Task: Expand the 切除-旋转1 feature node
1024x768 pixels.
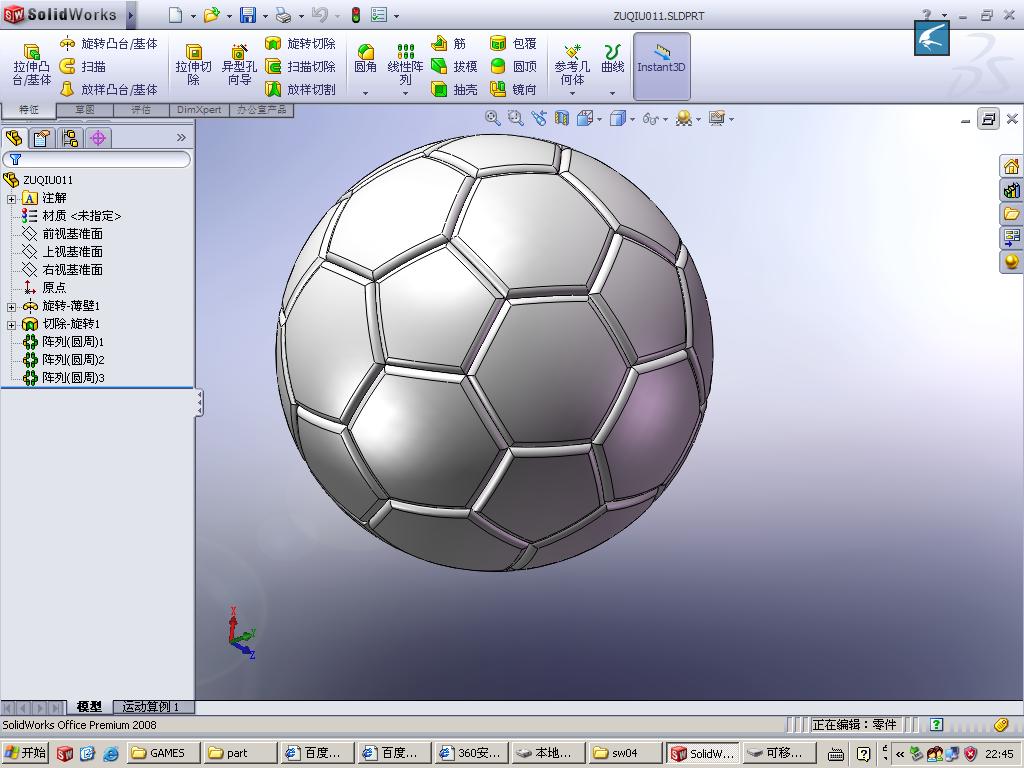Action: click(11, 325)
